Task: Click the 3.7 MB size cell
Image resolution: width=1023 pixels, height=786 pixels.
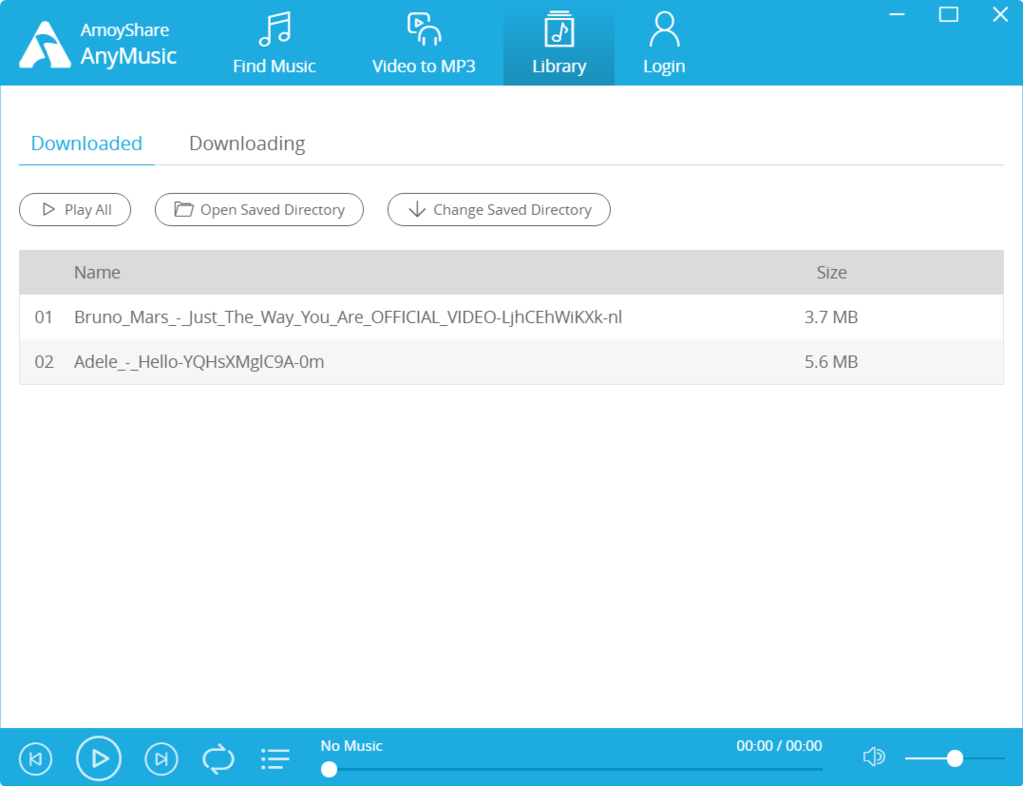Action: (831, 317)
